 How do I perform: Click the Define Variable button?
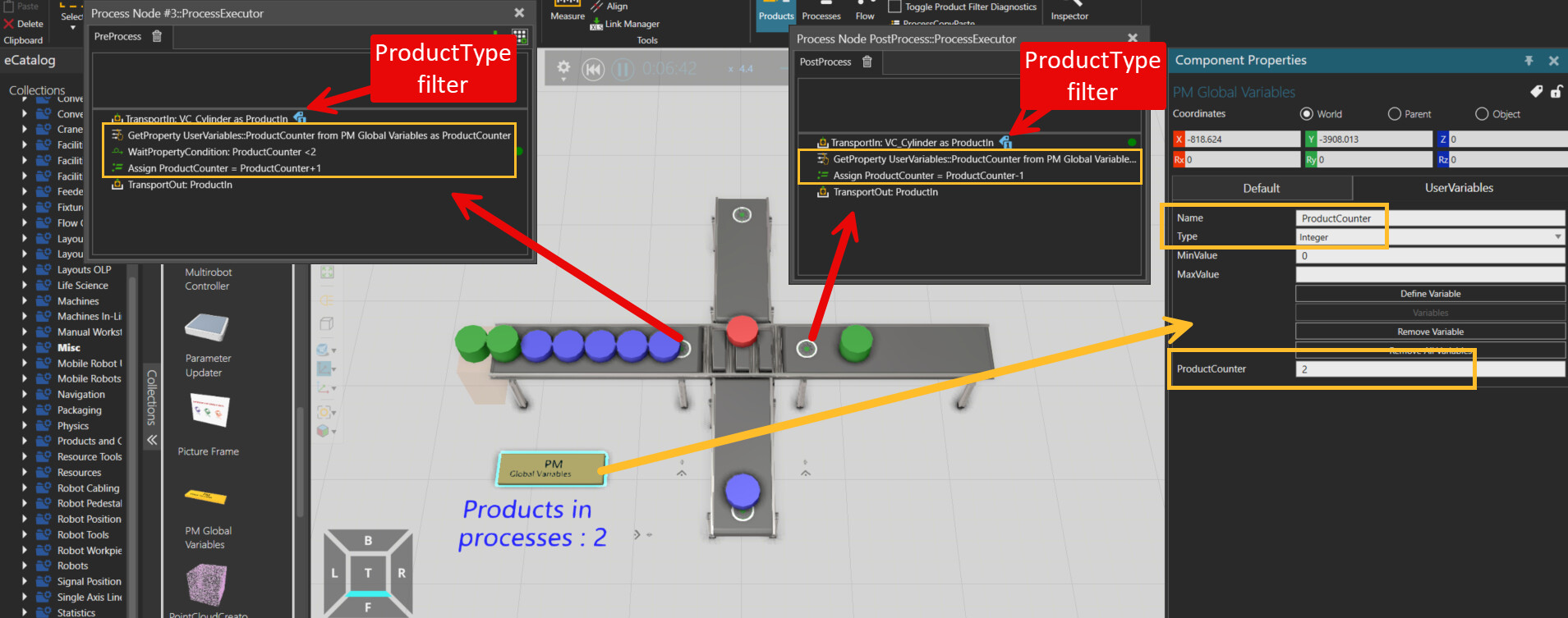(x=1430, y=294)
